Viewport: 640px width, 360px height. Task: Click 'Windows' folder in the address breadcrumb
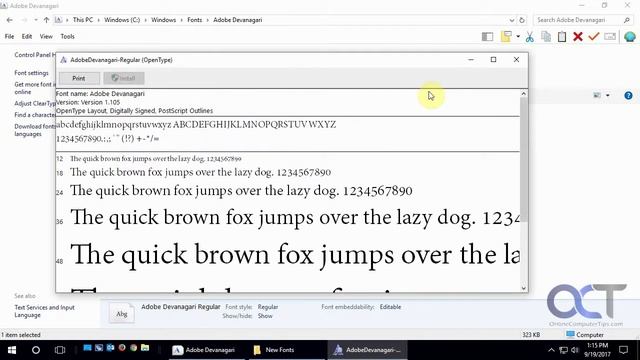[x=163, y=20]
